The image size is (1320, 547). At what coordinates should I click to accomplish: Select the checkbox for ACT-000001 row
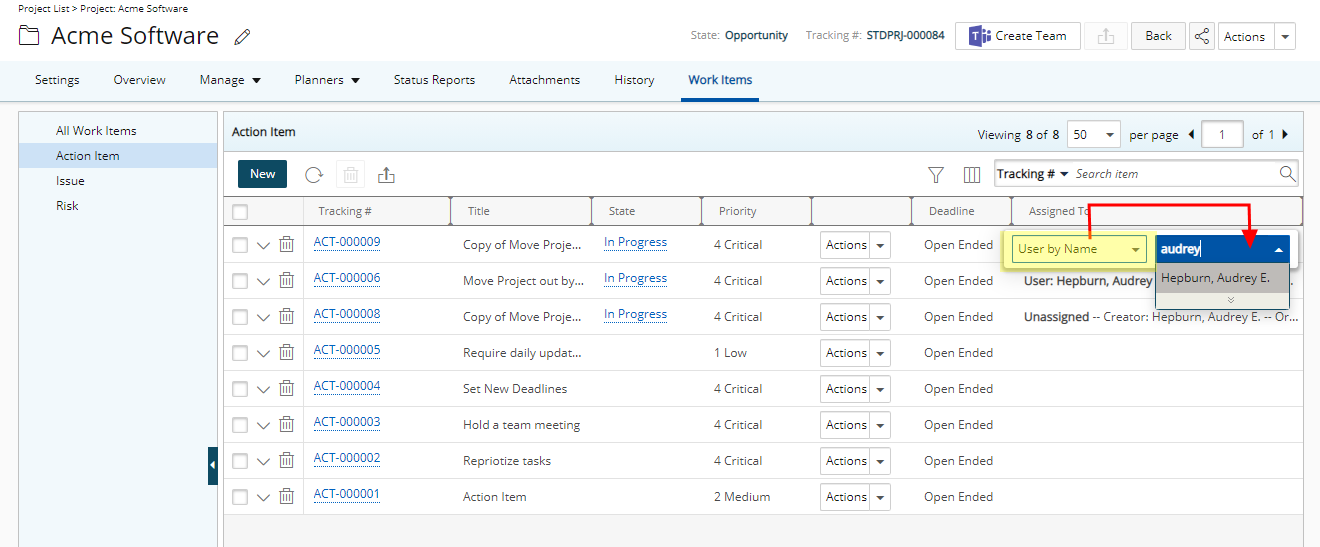[x=240, y=497]
